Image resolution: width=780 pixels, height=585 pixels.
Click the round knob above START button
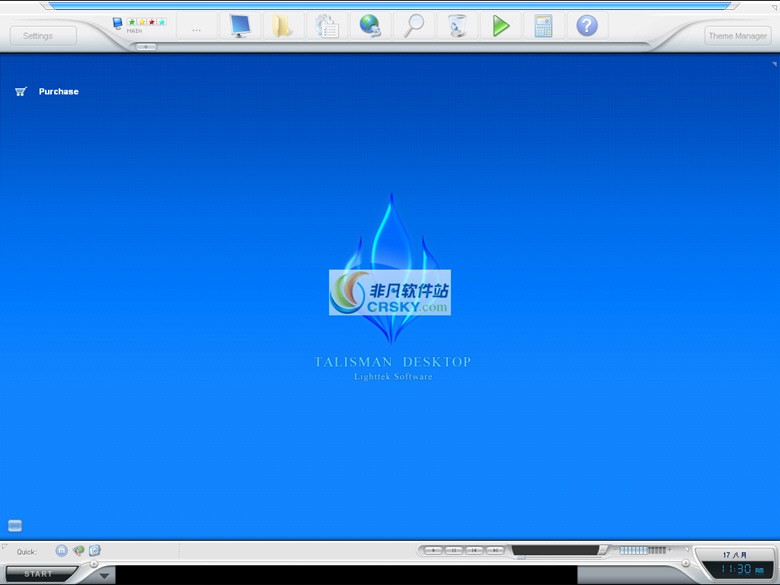click(94, 563)
